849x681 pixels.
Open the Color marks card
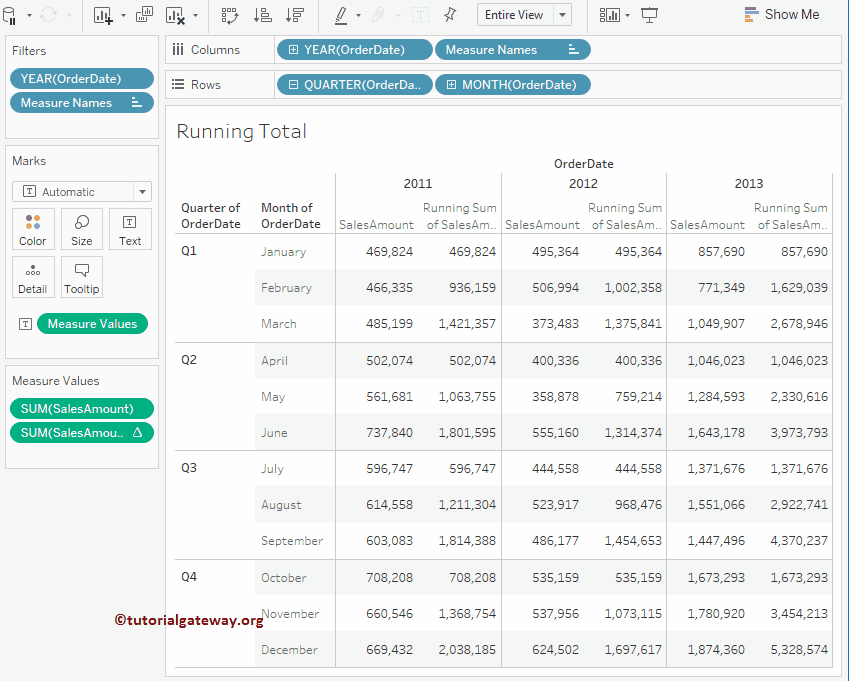point(33,229)
